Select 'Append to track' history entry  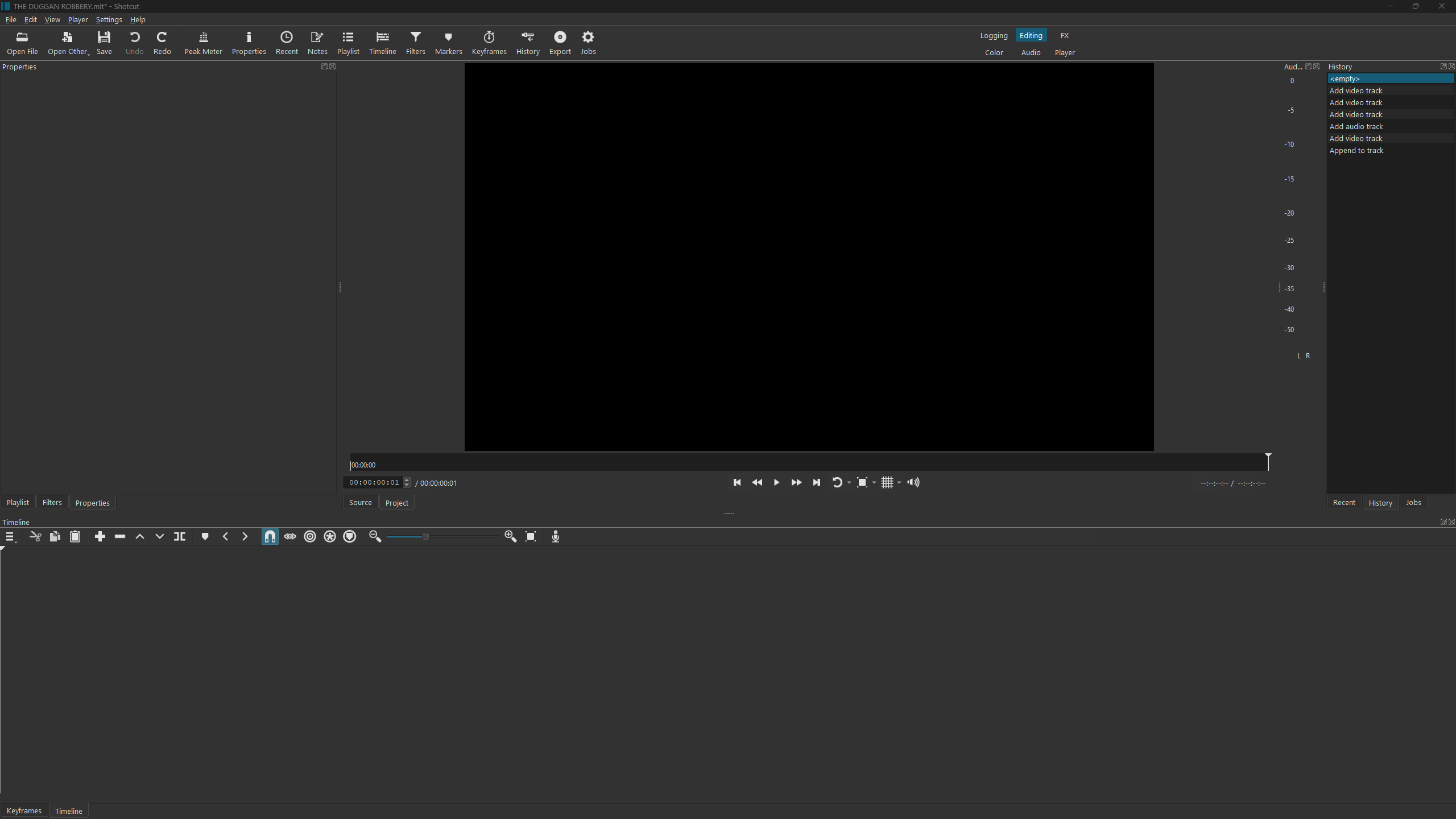click(x=1391, y=150)
